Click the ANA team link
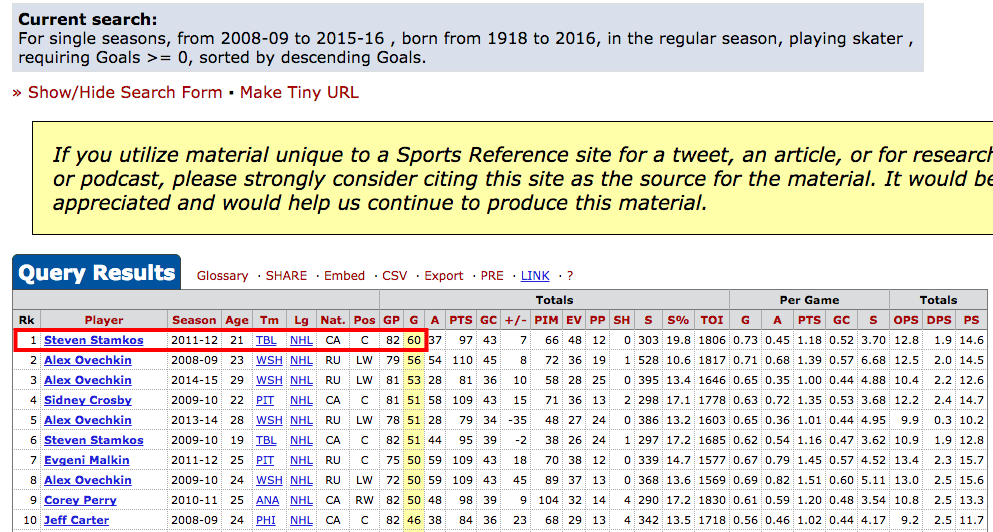 [268, 500]
